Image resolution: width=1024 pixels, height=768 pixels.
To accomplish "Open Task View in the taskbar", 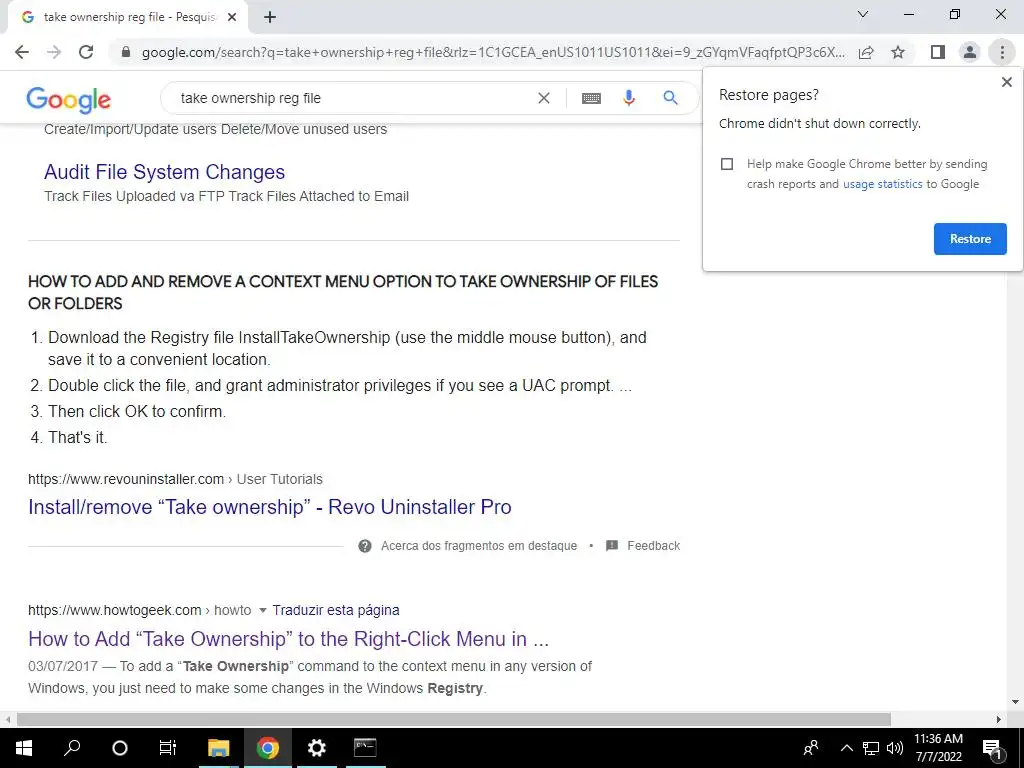I will pyautogui.click(x=168, y=748).
